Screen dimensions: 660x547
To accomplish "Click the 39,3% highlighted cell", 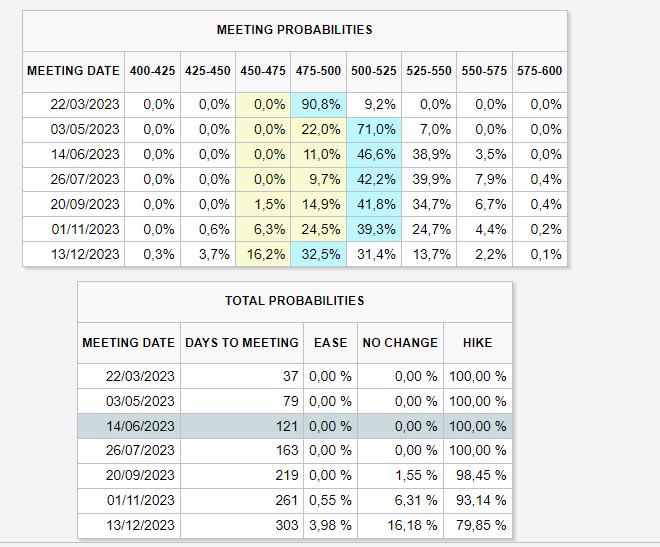I will click(x=374, y=229).
